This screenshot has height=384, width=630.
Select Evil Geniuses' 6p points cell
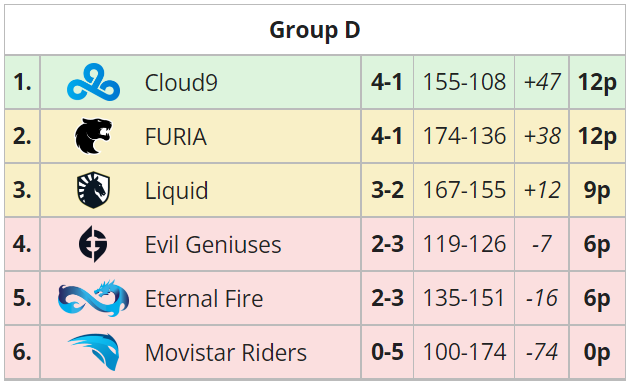[x=597, y=244]
